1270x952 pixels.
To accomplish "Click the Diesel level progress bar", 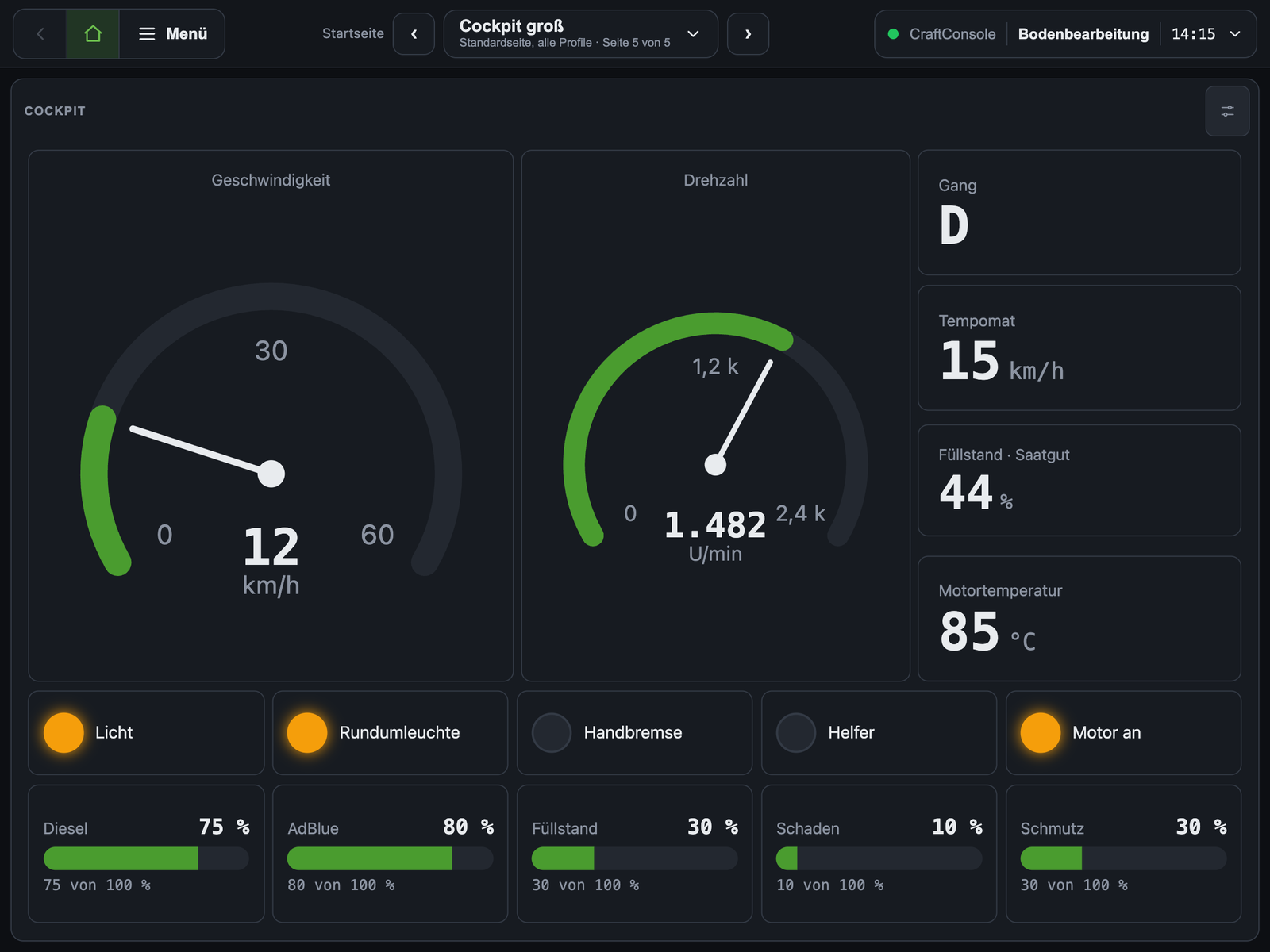I will (146, 858).
